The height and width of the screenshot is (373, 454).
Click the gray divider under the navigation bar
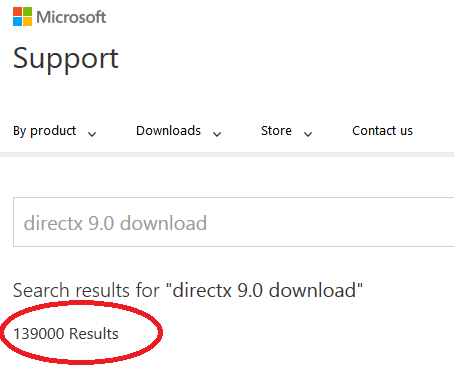click(227, 154)
